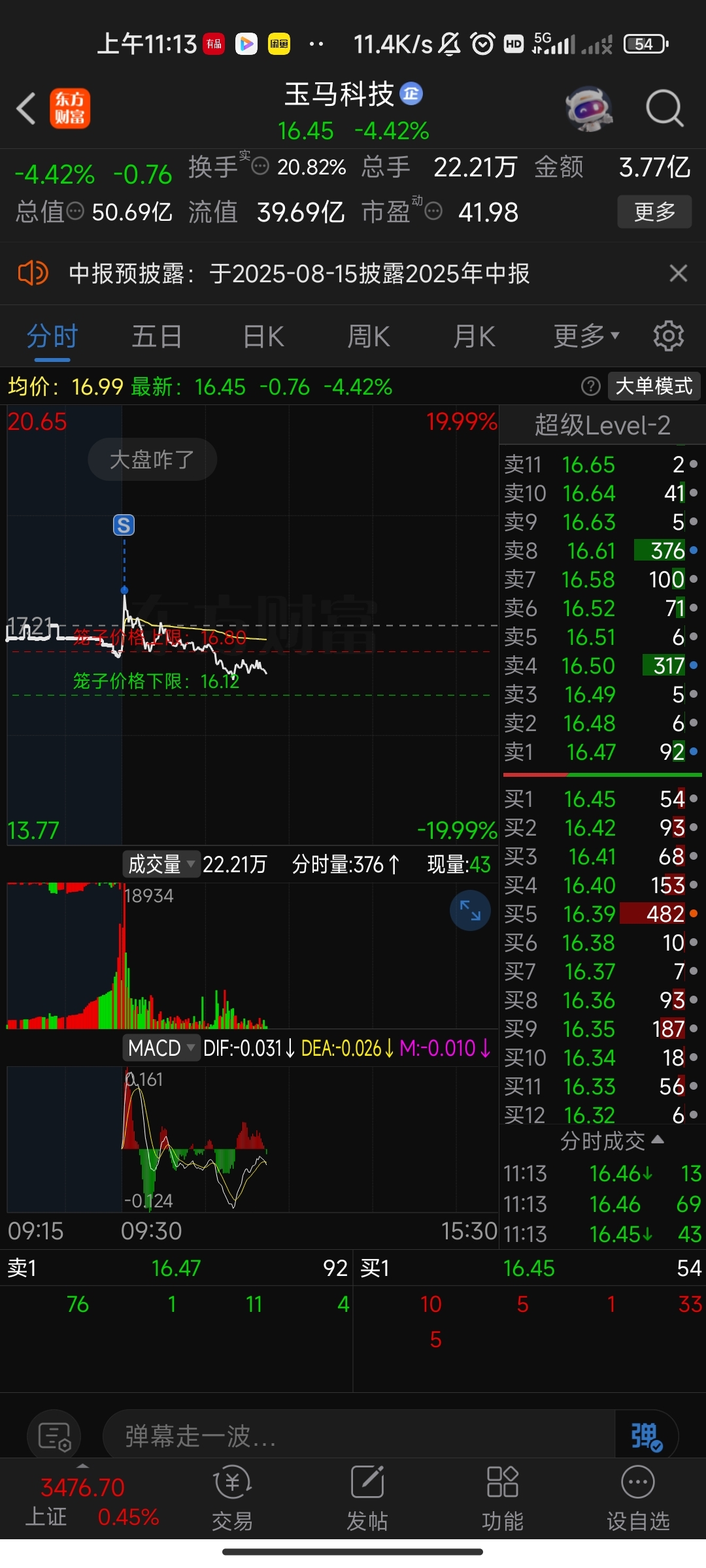Open the 发帖 post icon
Viewport: 706px width, 1568px height.
(367, 1498)
